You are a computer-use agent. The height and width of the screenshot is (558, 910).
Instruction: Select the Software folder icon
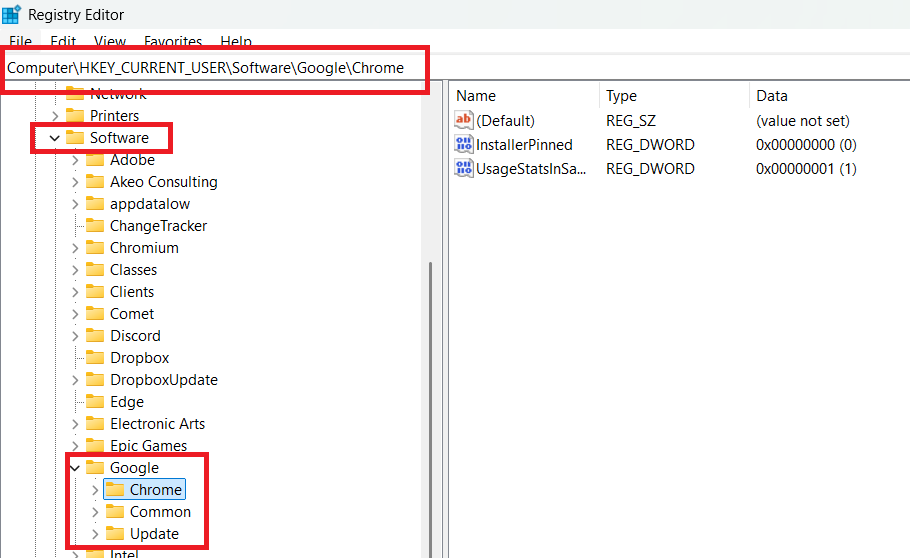point(75,138)
